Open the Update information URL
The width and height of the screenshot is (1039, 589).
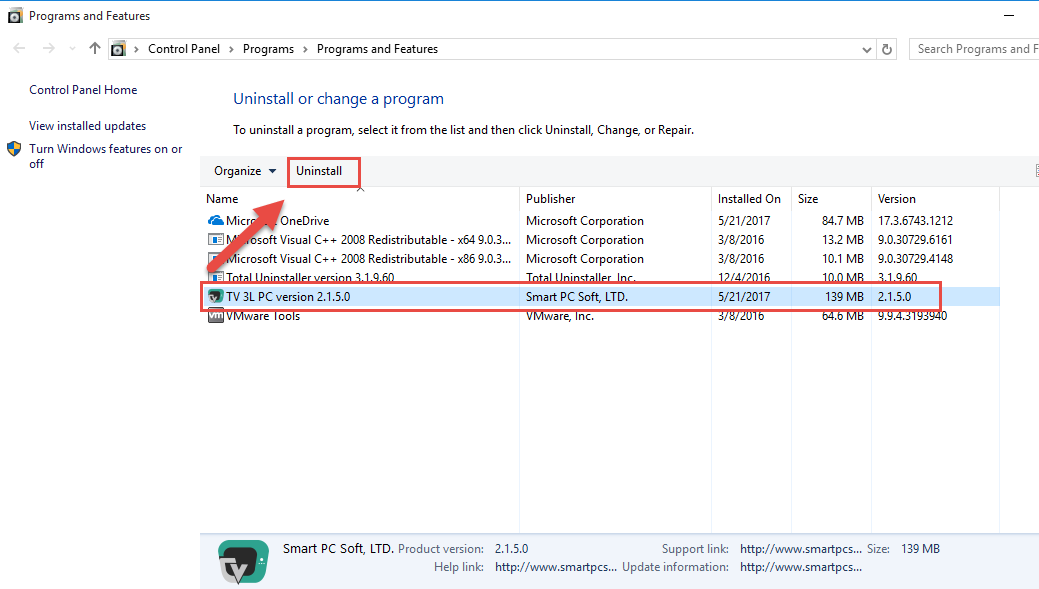click(x=801, y=567)
